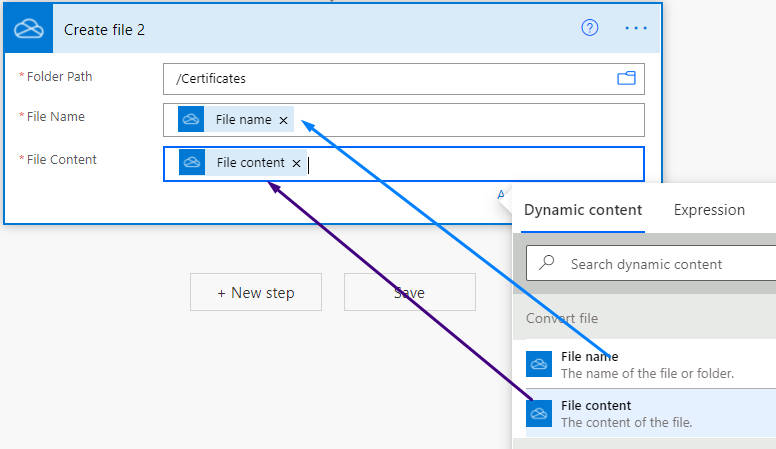Add a New step to the flow
Screen dimensions: 776x449
[x=256, y=292]
